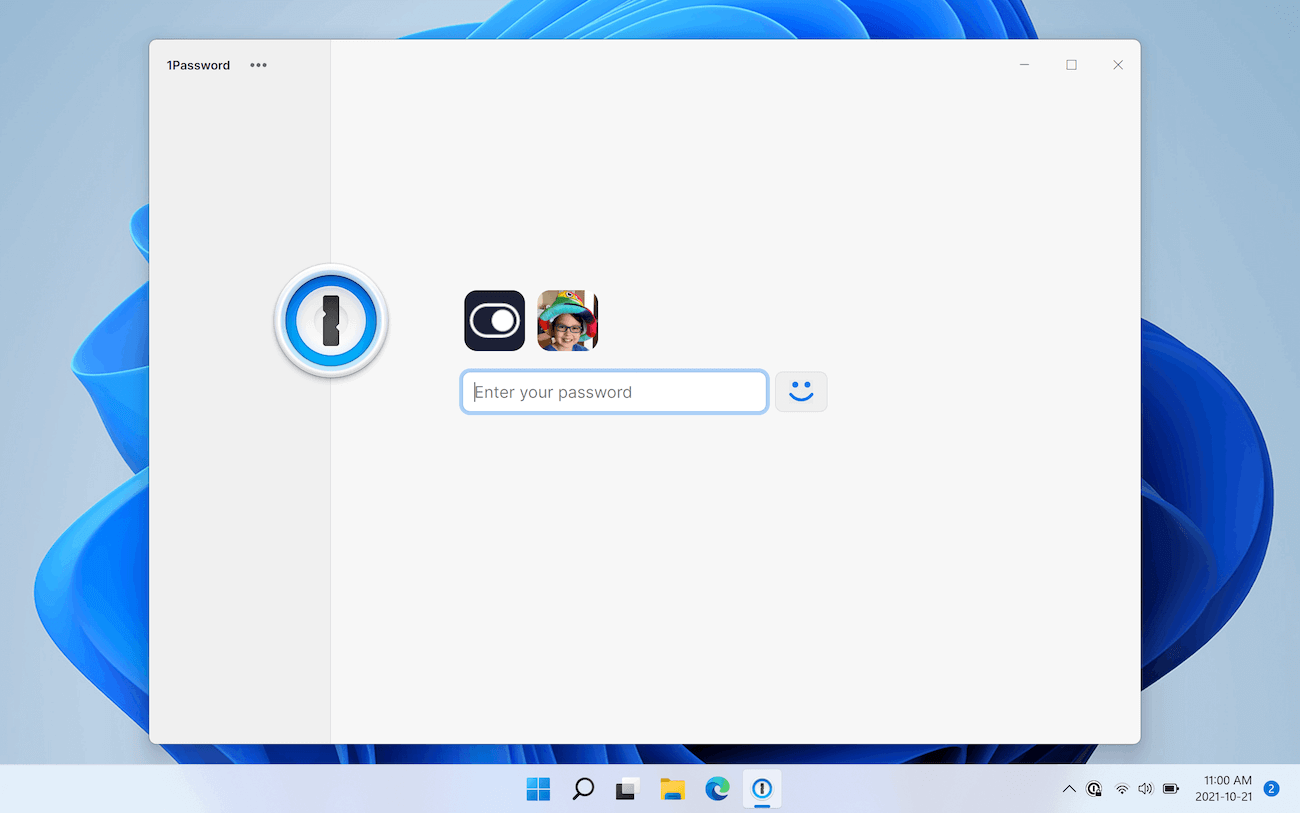Image resolution: width=1300 pixels, height=813 pixels.
Task: Open 1Password from the taskbar
Action: click(762, 789)
